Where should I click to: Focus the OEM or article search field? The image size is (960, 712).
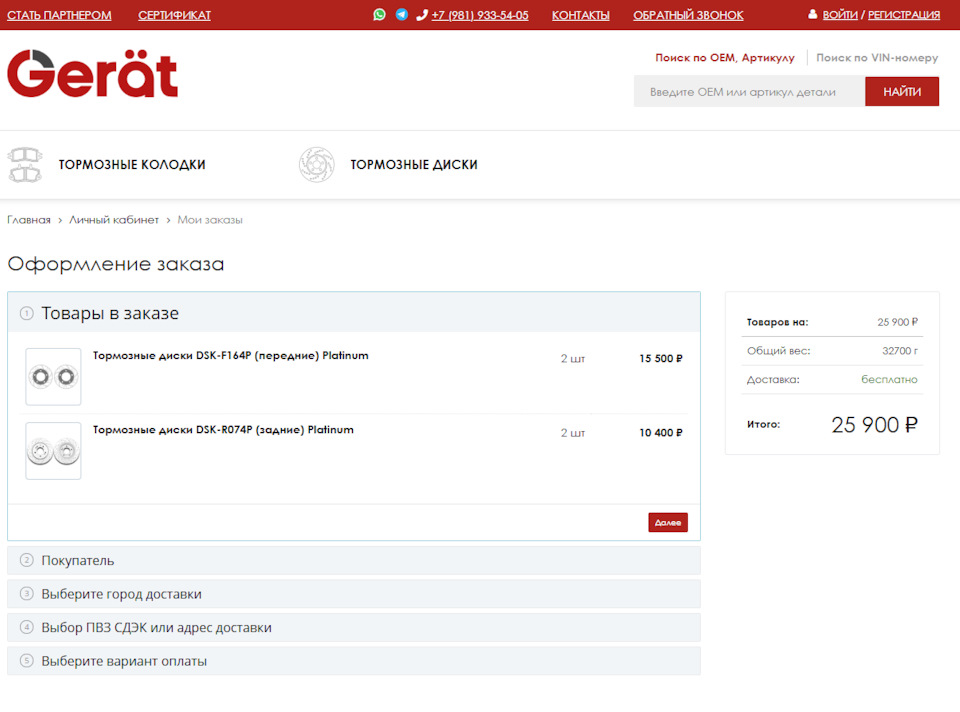pyautogui.click(x=749, y=92)
